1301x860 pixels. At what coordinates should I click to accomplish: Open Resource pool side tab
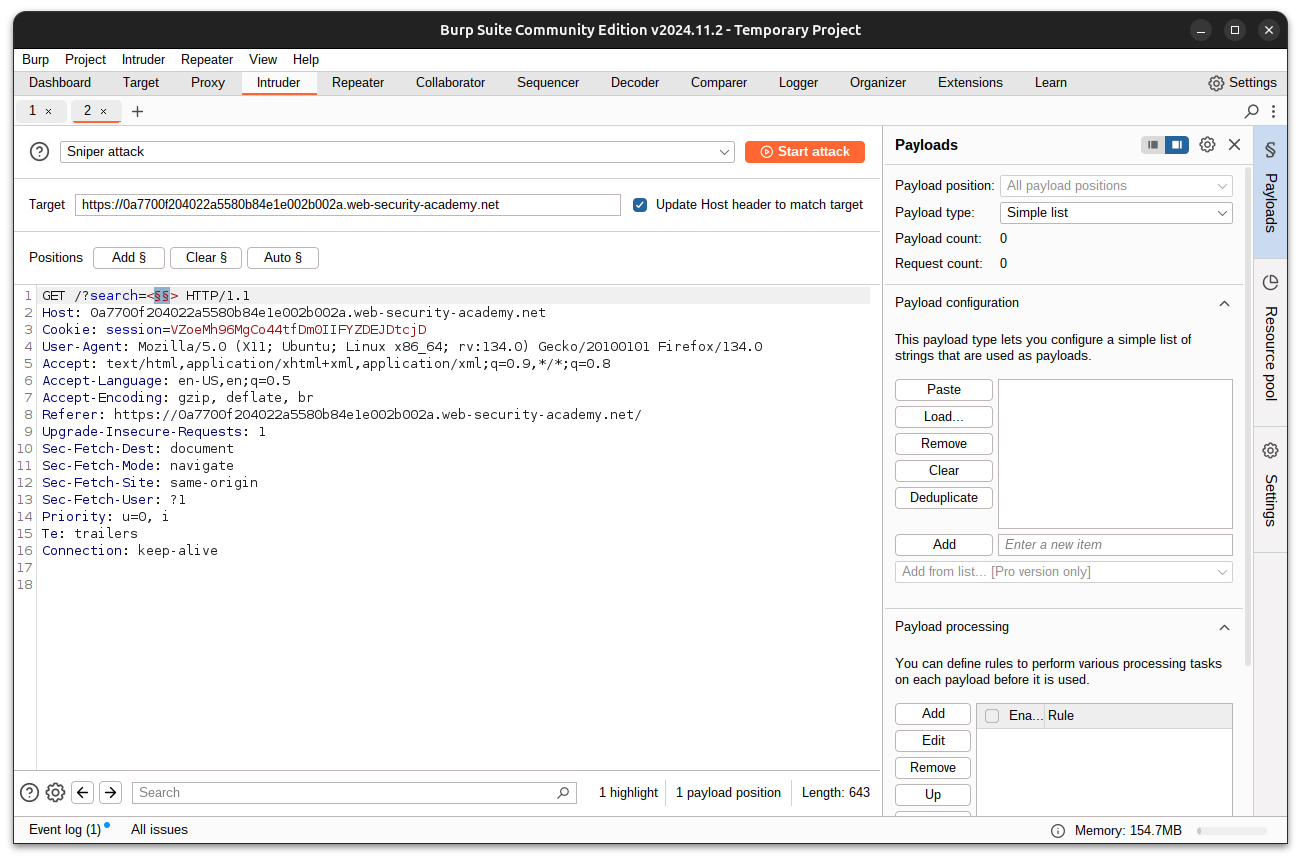point(1270,340)
